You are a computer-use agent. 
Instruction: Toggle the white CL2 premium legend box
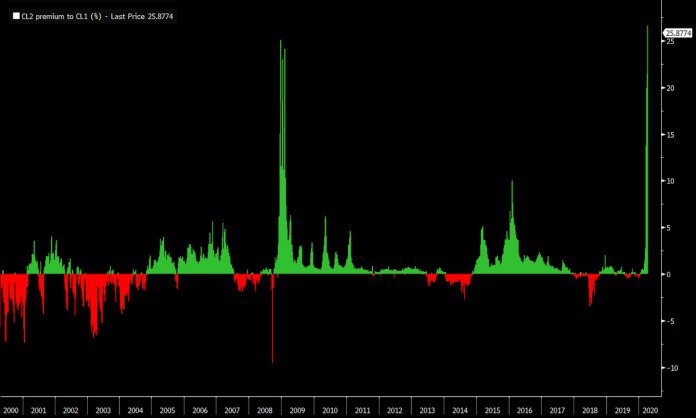coord(16,16)
